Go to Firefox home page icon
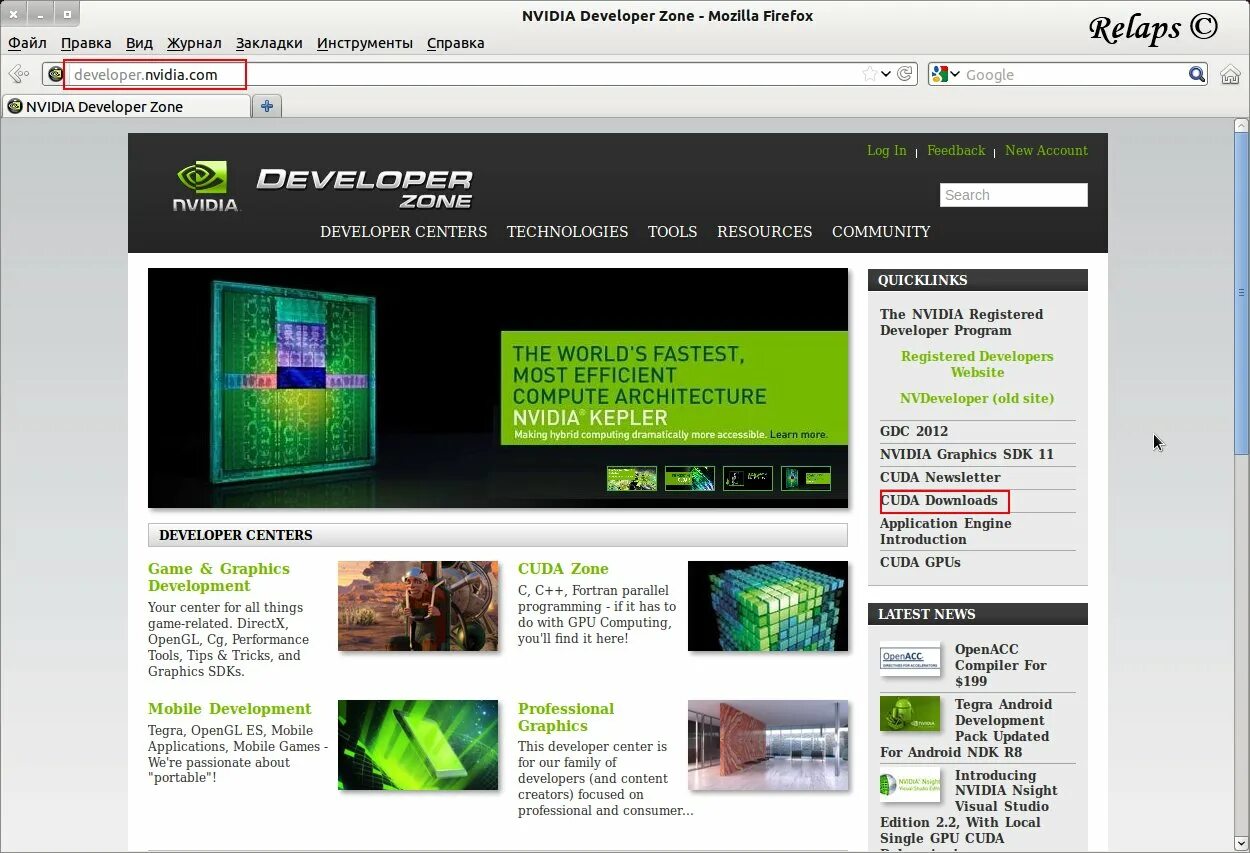This screenshot has width=1250, height=853. (1230, 74)
